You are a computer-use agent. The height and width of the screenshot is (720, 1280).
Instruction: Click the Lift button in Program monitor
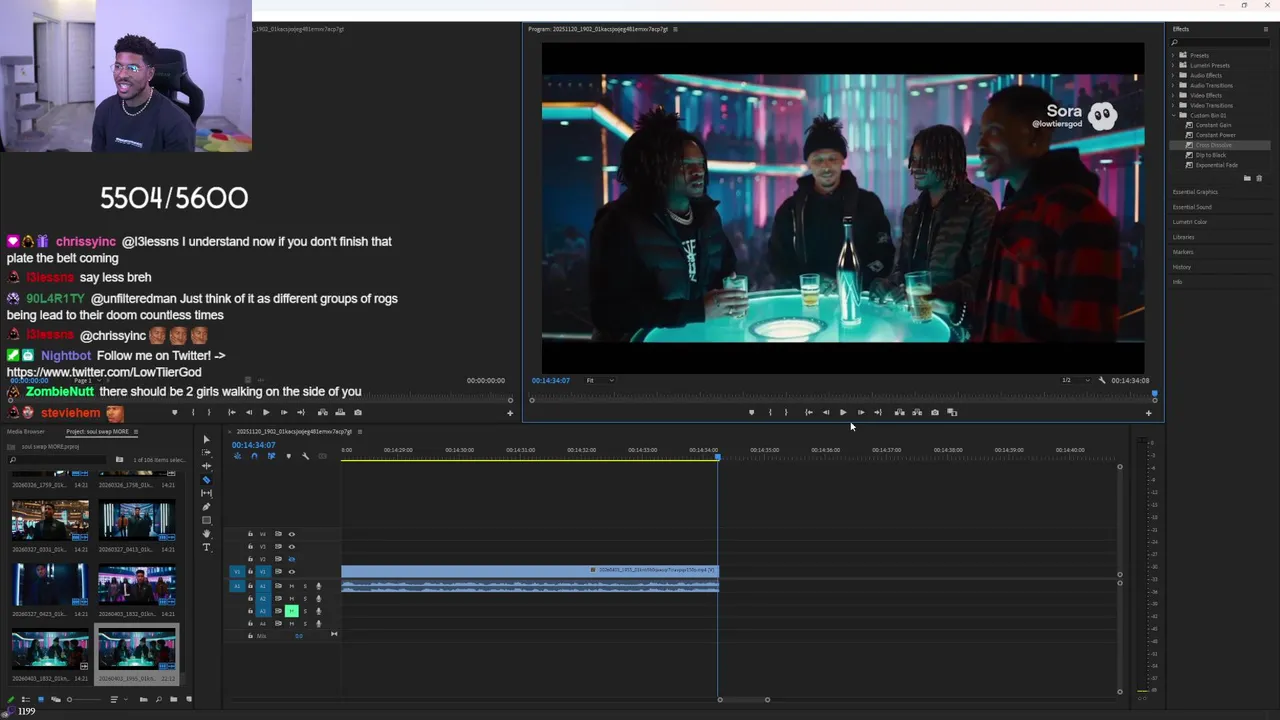(x=899, y=412)
